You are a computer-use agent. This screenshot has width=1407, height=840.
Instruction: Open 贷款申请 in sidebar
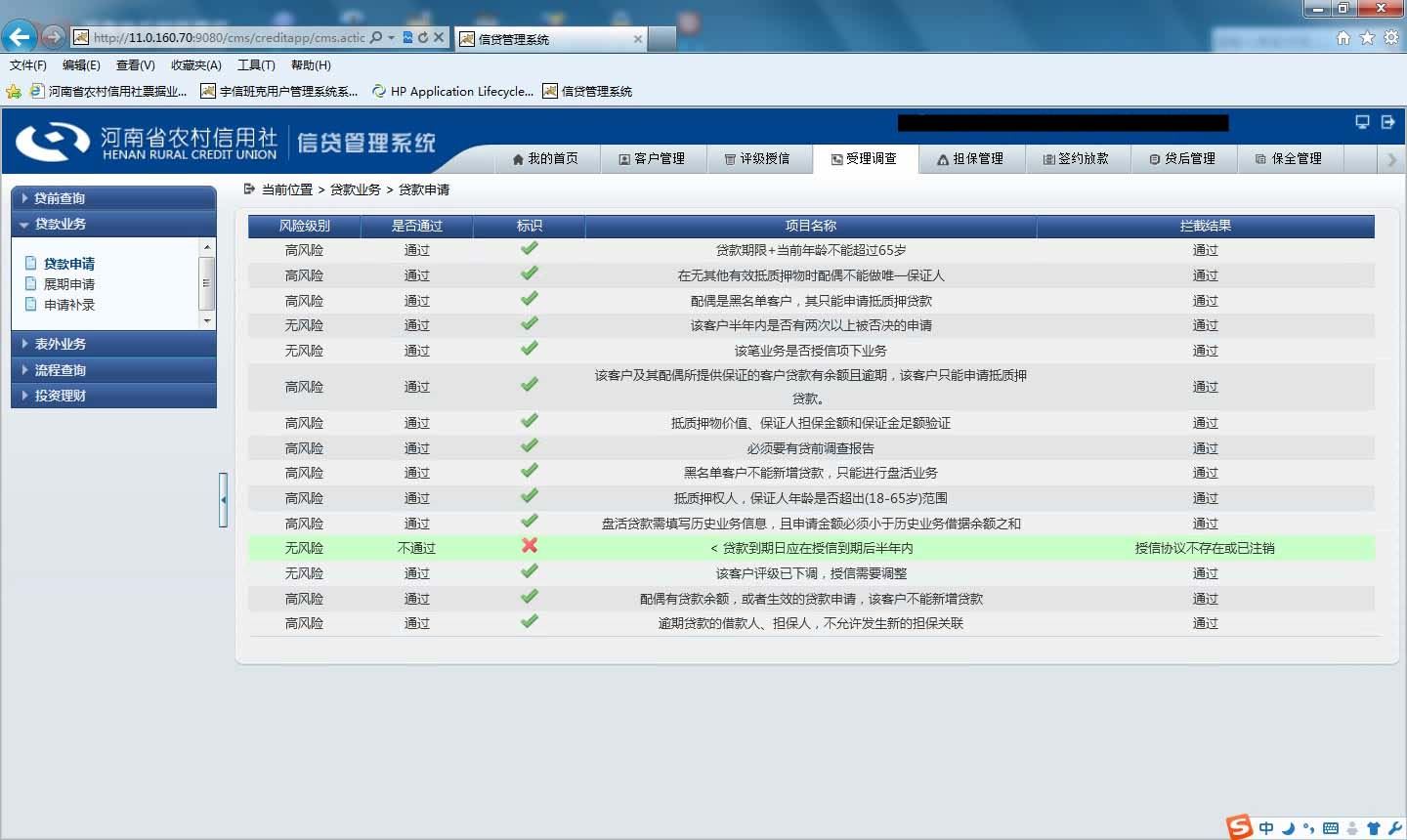68,264
